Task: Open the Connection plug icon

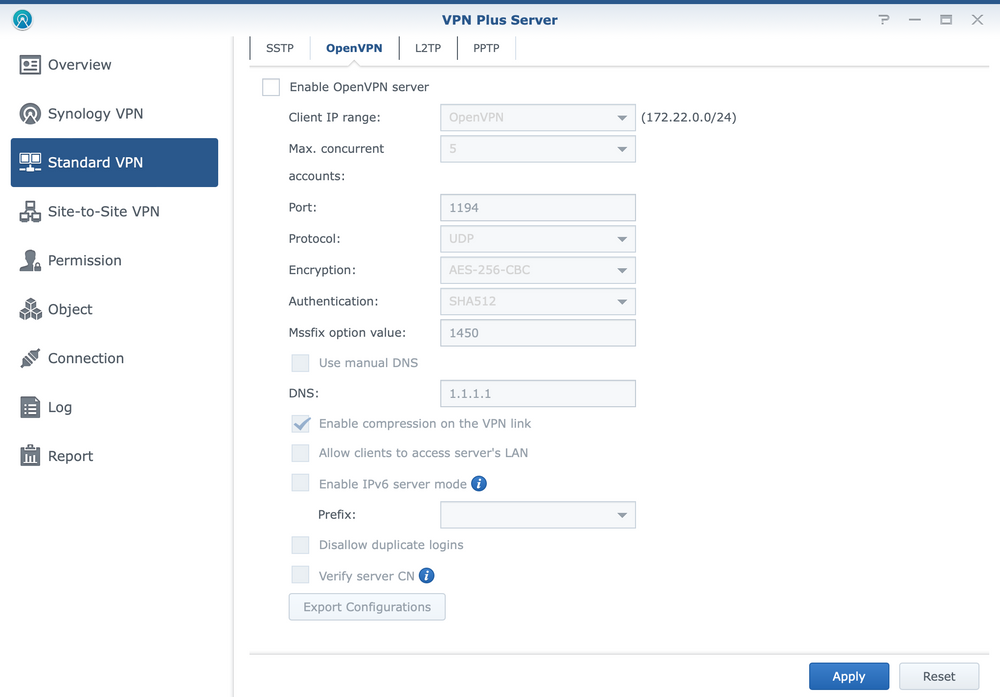Action: [30, 358]
